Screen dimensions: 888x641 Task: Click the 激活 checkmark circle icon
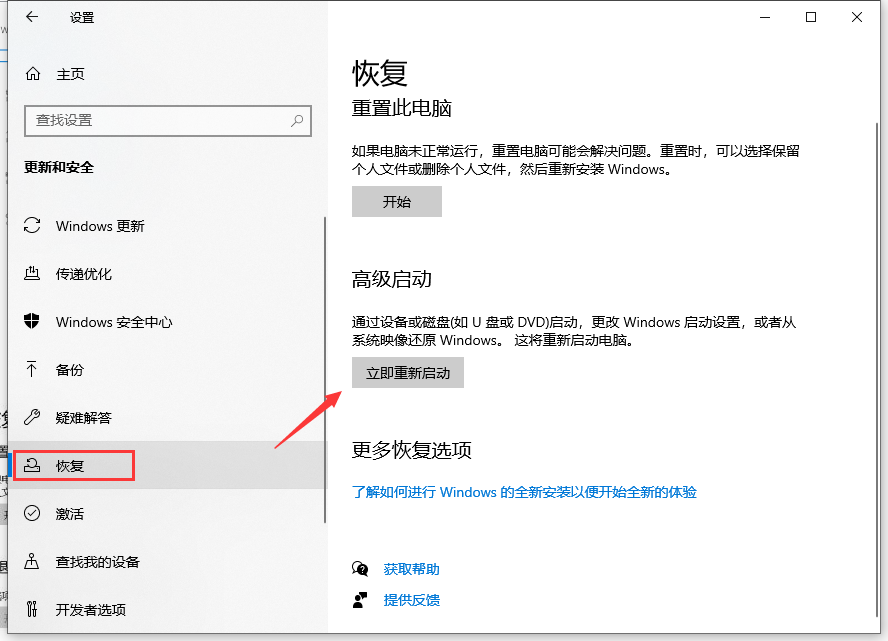[32, 513]
